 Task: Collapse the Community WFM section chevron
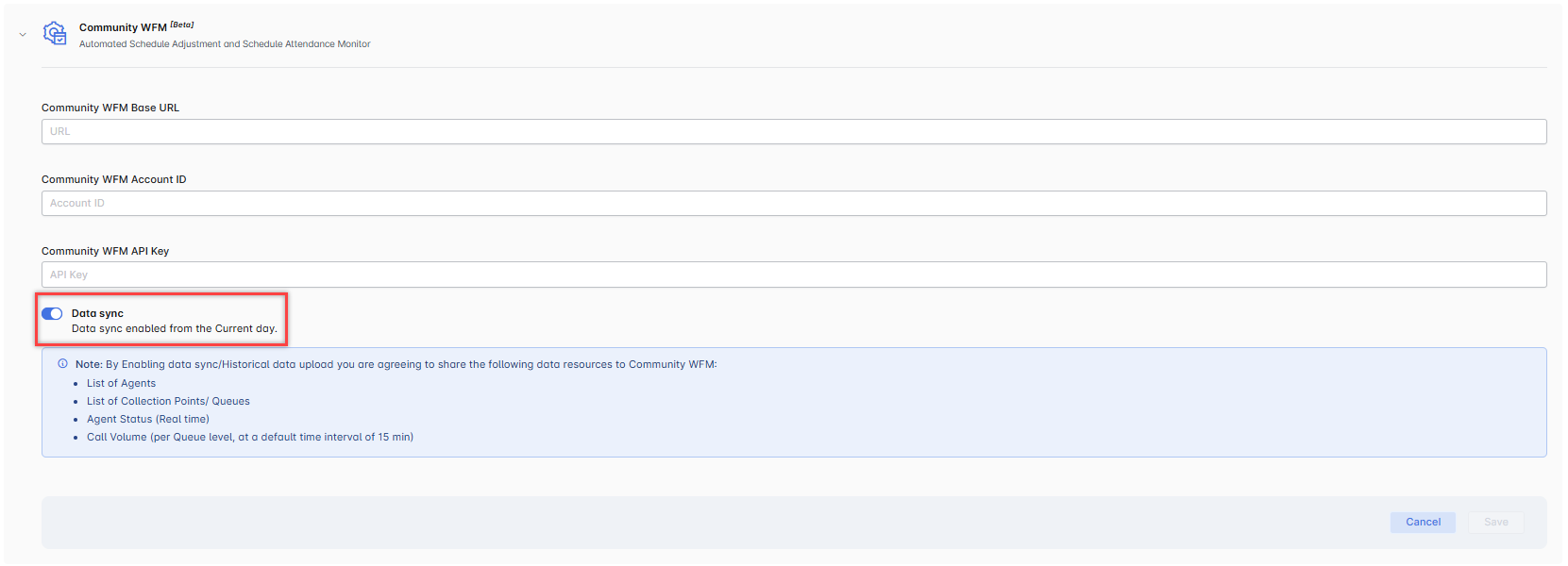click(x=23, y=35)
